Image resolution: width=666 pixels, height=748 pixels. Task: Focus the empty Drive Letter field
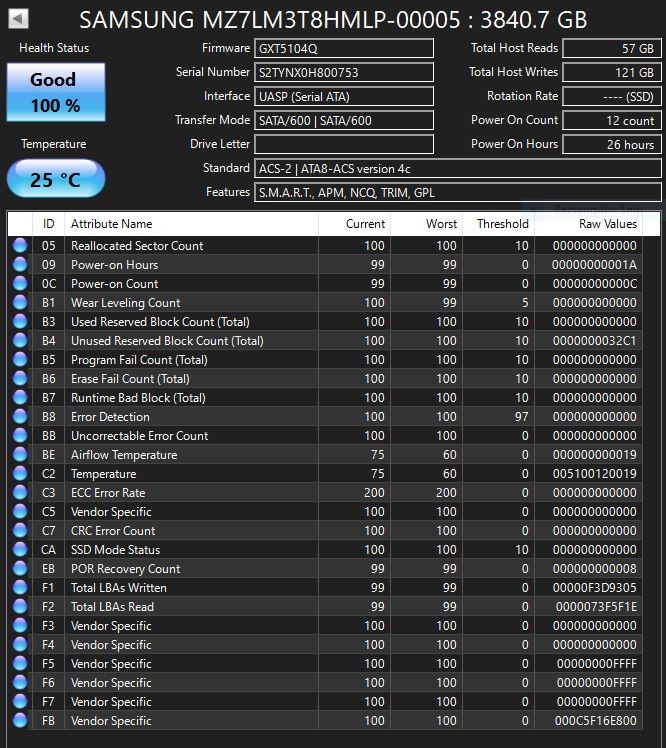(343, 144)
